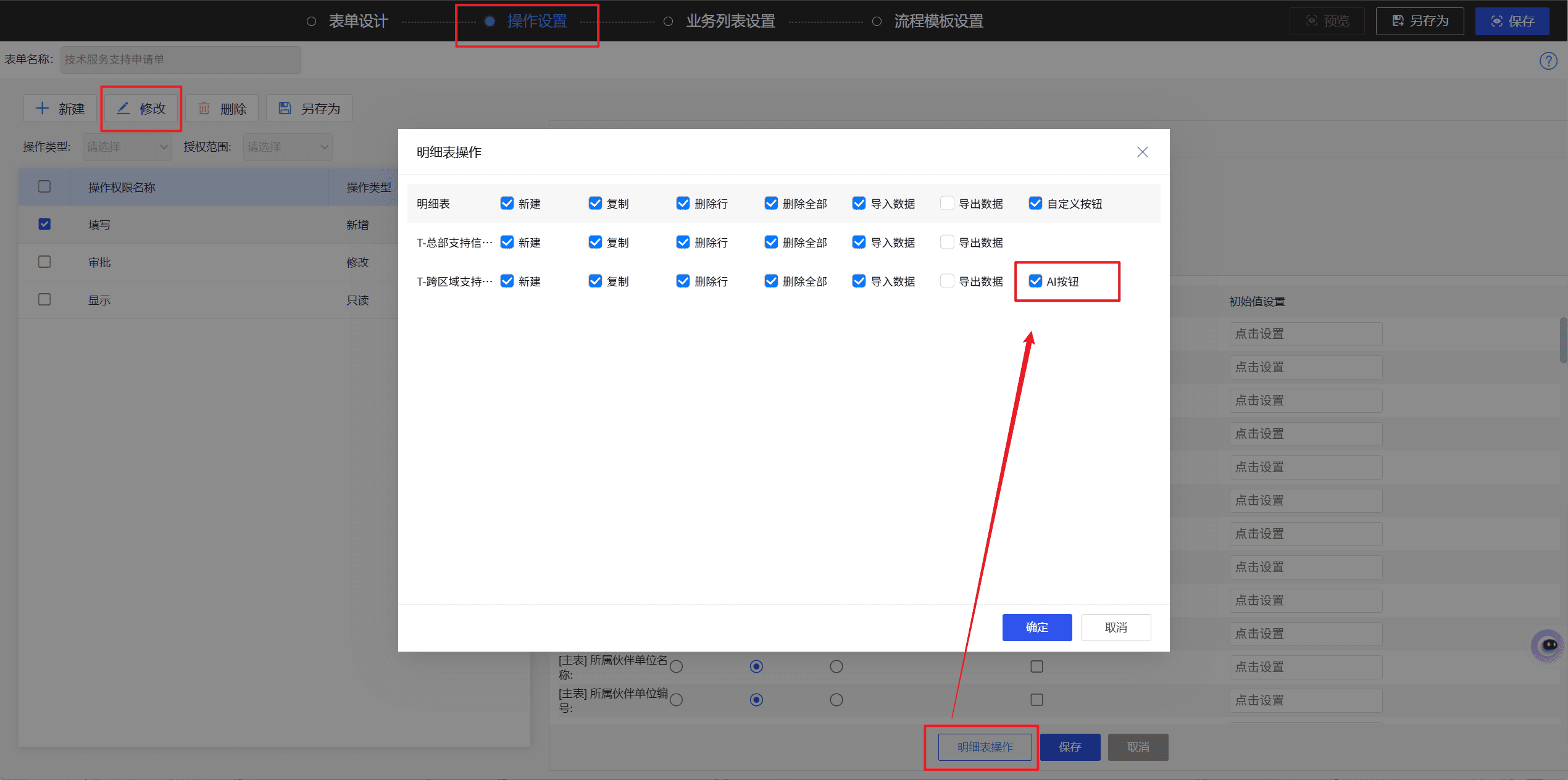Viewport: 1568px width, 780px height.
Task: Open 授权范围 dropdown
Action: click(288, 147)
